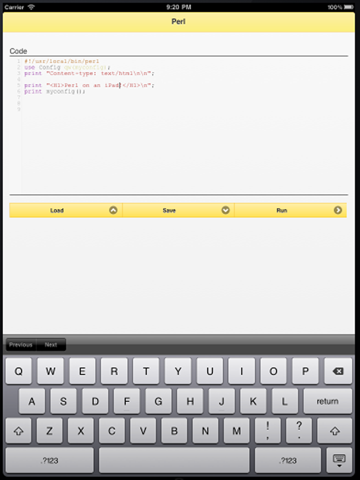
Task: Click the battery indicator in status bar
Action: click(x=348, y=7)
